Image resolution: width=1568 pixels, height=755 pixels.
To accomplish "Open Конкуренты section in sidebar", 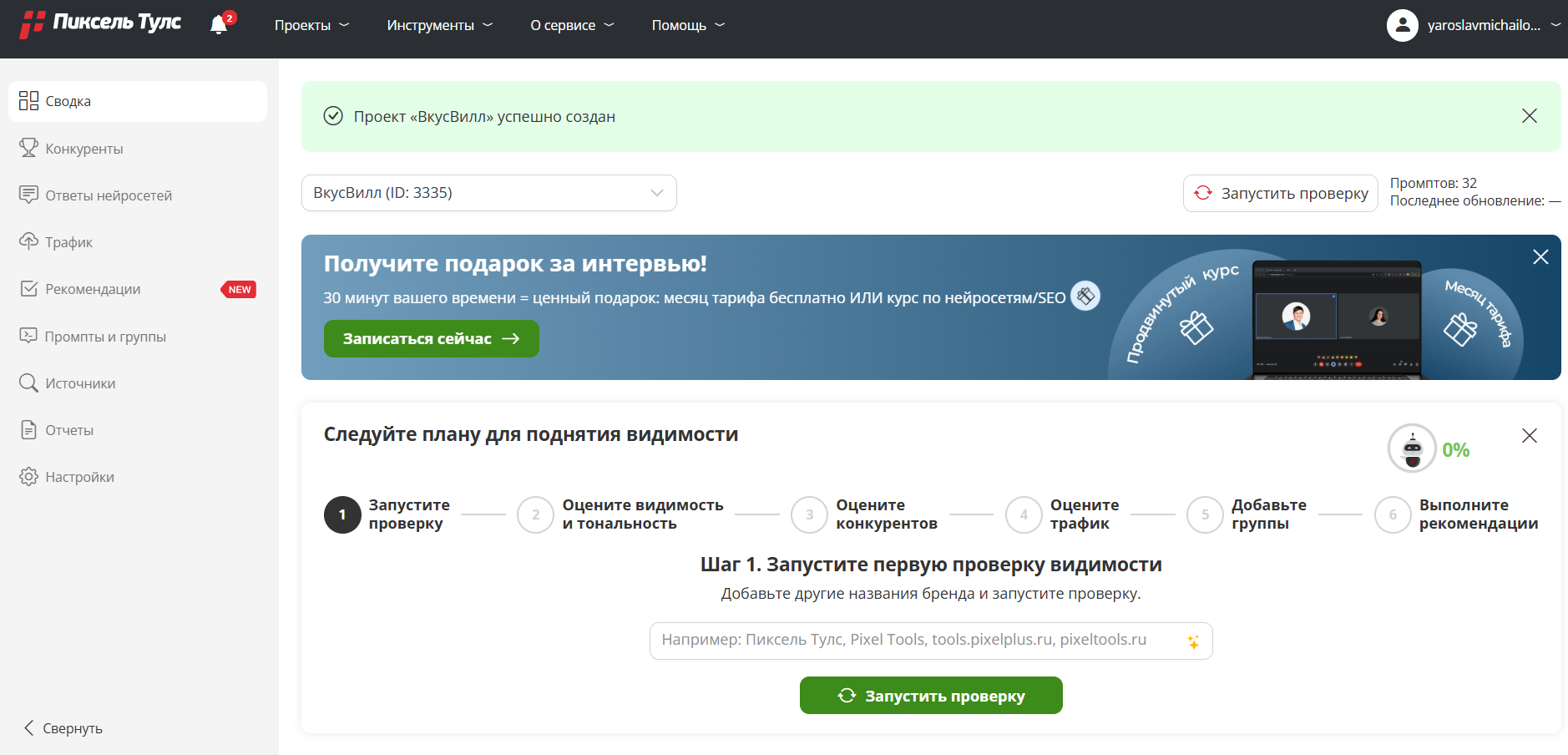I will coord(83,149).
